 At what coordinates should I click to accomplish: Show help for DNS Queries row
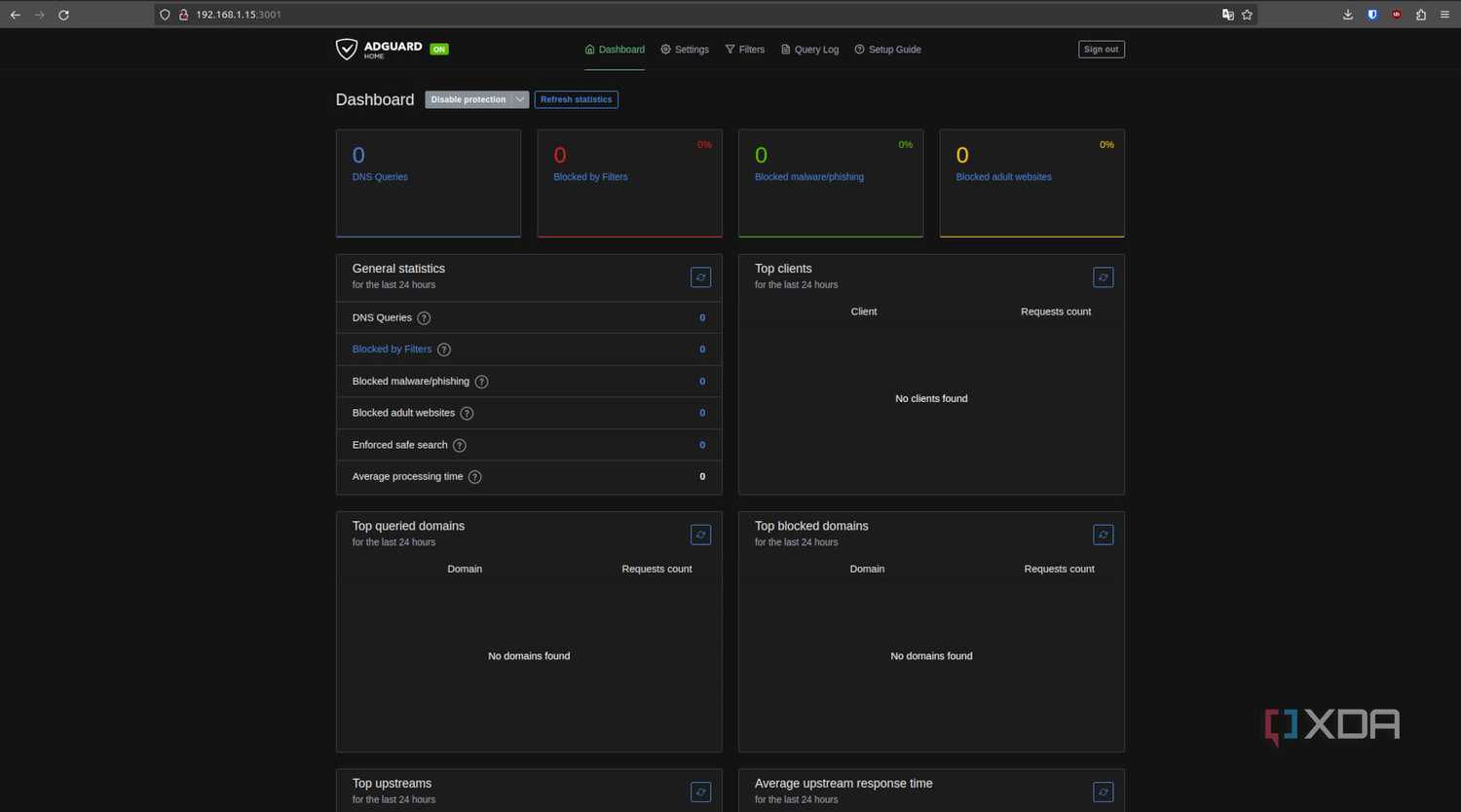pyautogui.click(x=424, y=318)
